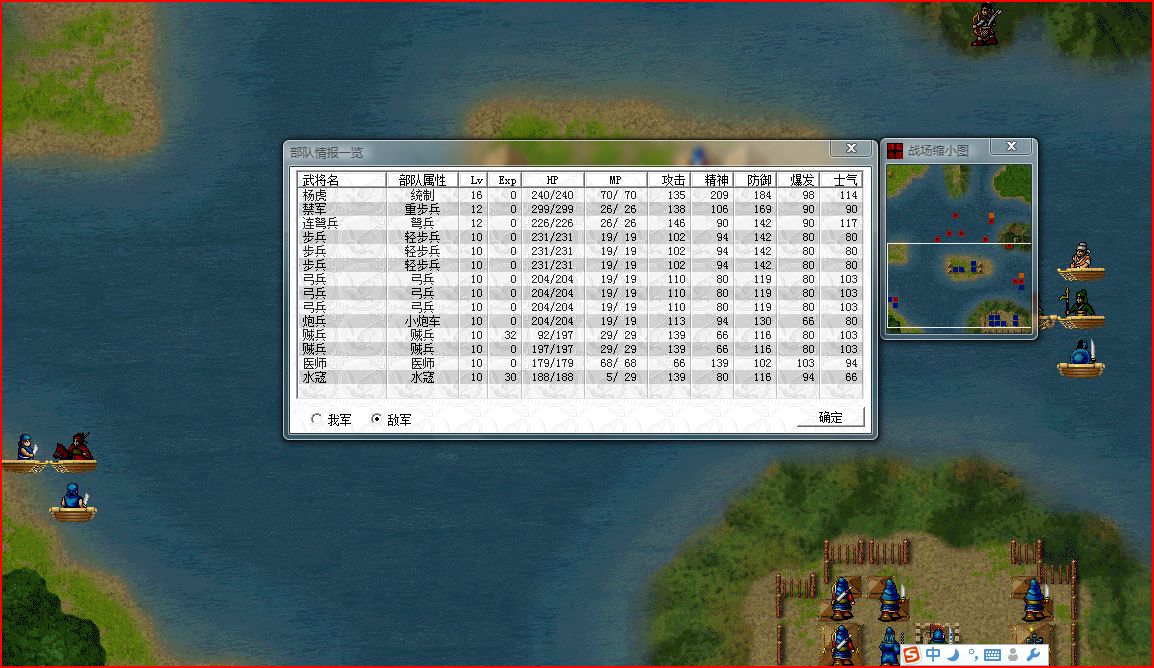Open the soft keyboard icon in the input bar
This screenshot has width=1154, height=668.
click(x=992, y=655)
